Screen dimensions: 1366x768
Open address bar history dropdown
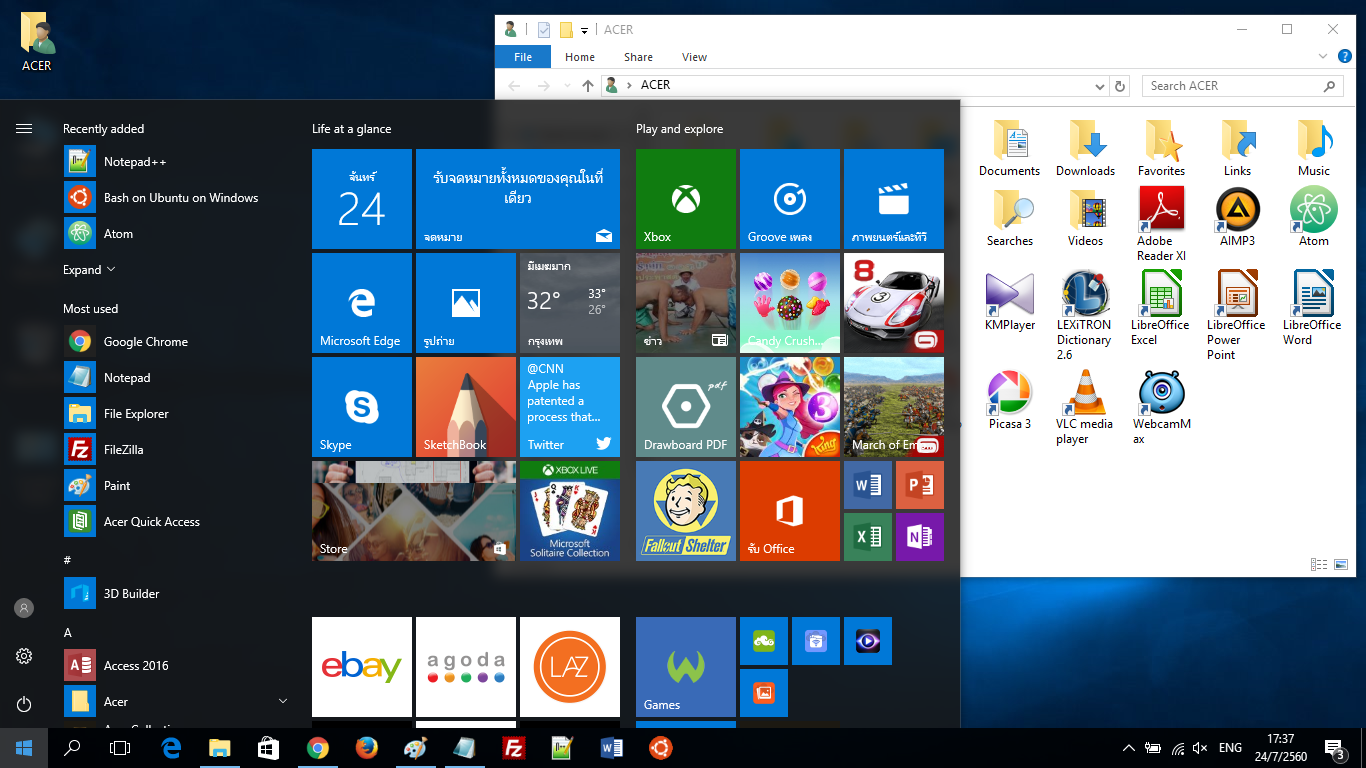pyautogui.click(x=1100, y=86)
